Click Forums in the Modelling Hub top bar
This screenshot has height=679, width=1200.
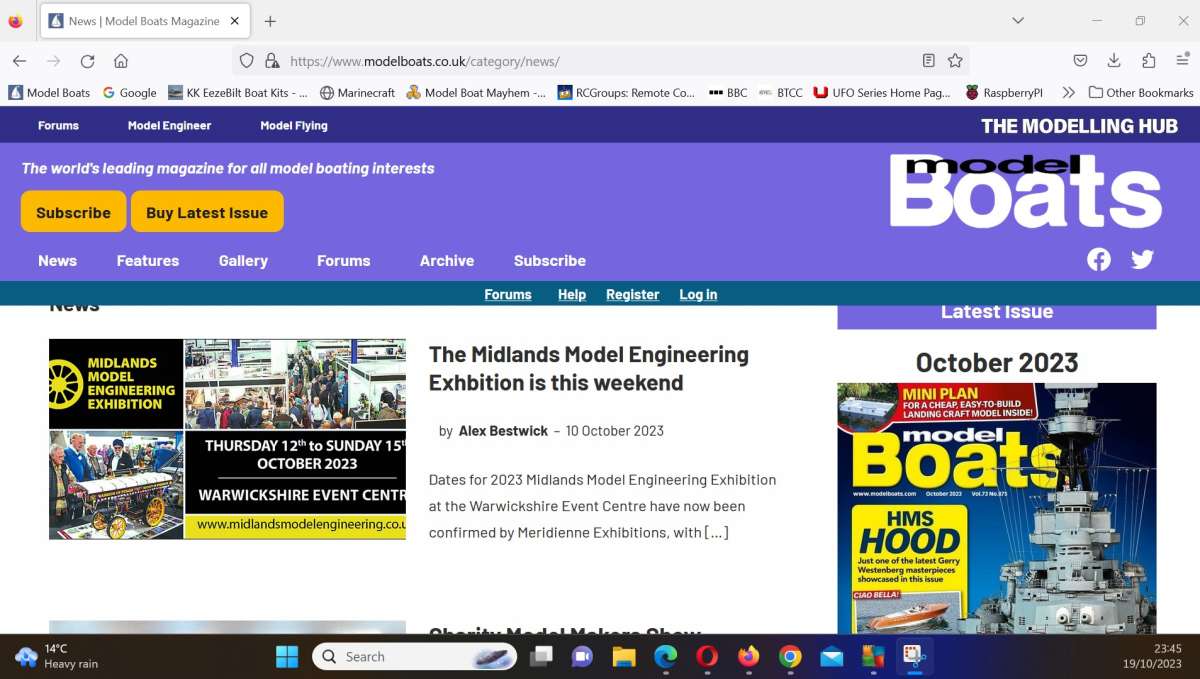coord(58,125)
